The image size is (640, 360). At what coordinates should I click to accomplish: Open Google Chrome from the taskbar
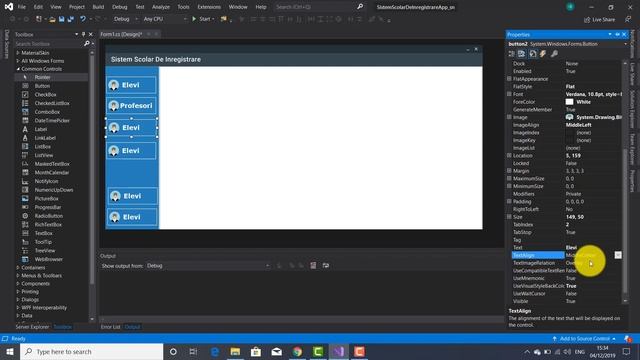pos(297,351)
